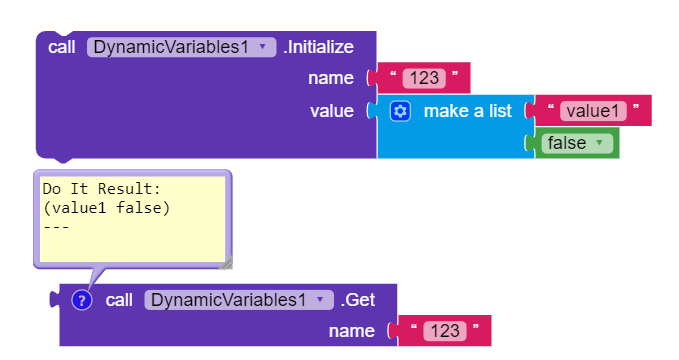Open the false boolean dropdown

[x=577, y=143]
